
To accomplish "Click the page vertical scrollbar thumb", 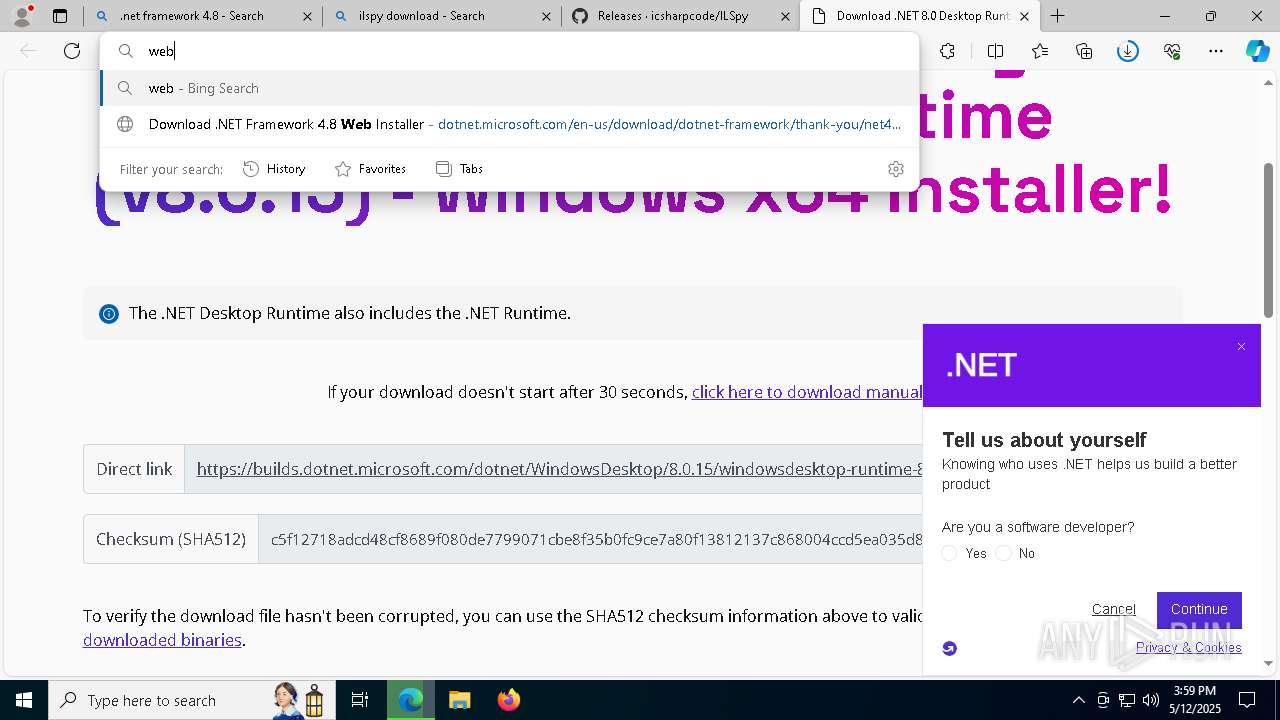I will pyautogui.click(x=1268, y=240).
